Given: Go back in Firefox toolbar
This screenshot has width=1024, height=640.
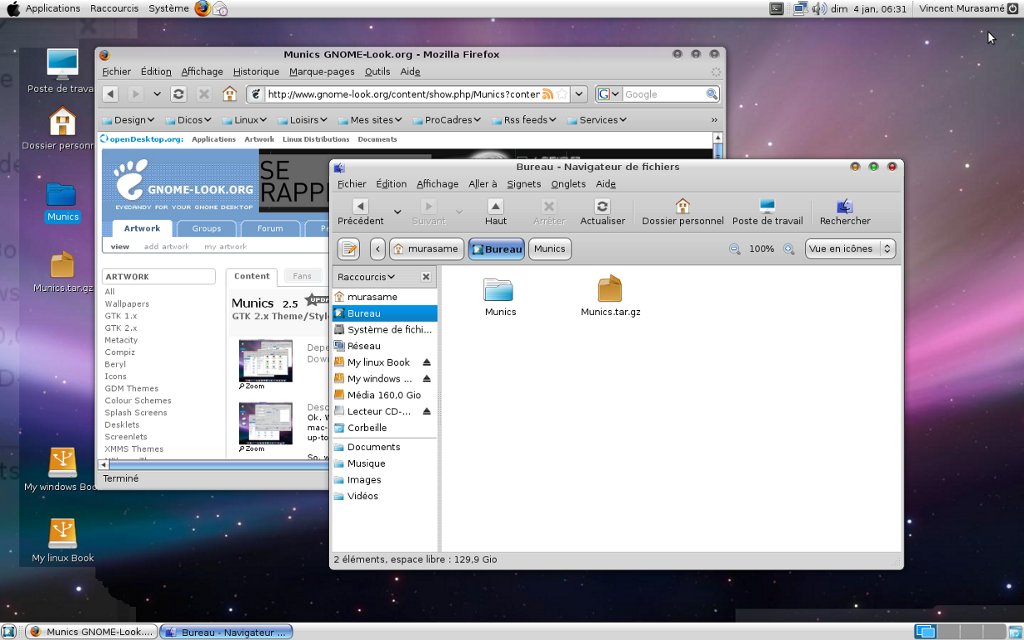Looking at the screenshot, I should 110,94.
